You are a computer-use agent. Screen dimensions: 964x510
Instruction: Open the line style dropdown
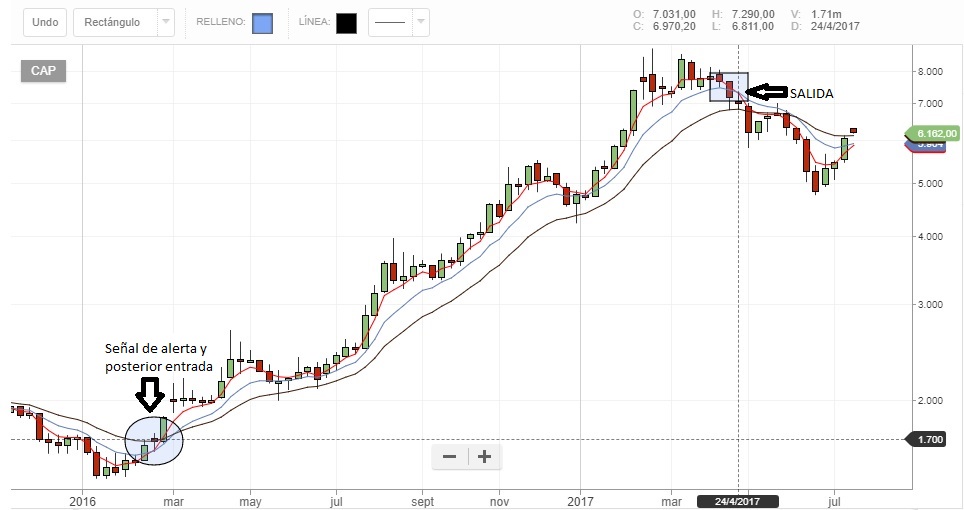[x=398, y=22]
